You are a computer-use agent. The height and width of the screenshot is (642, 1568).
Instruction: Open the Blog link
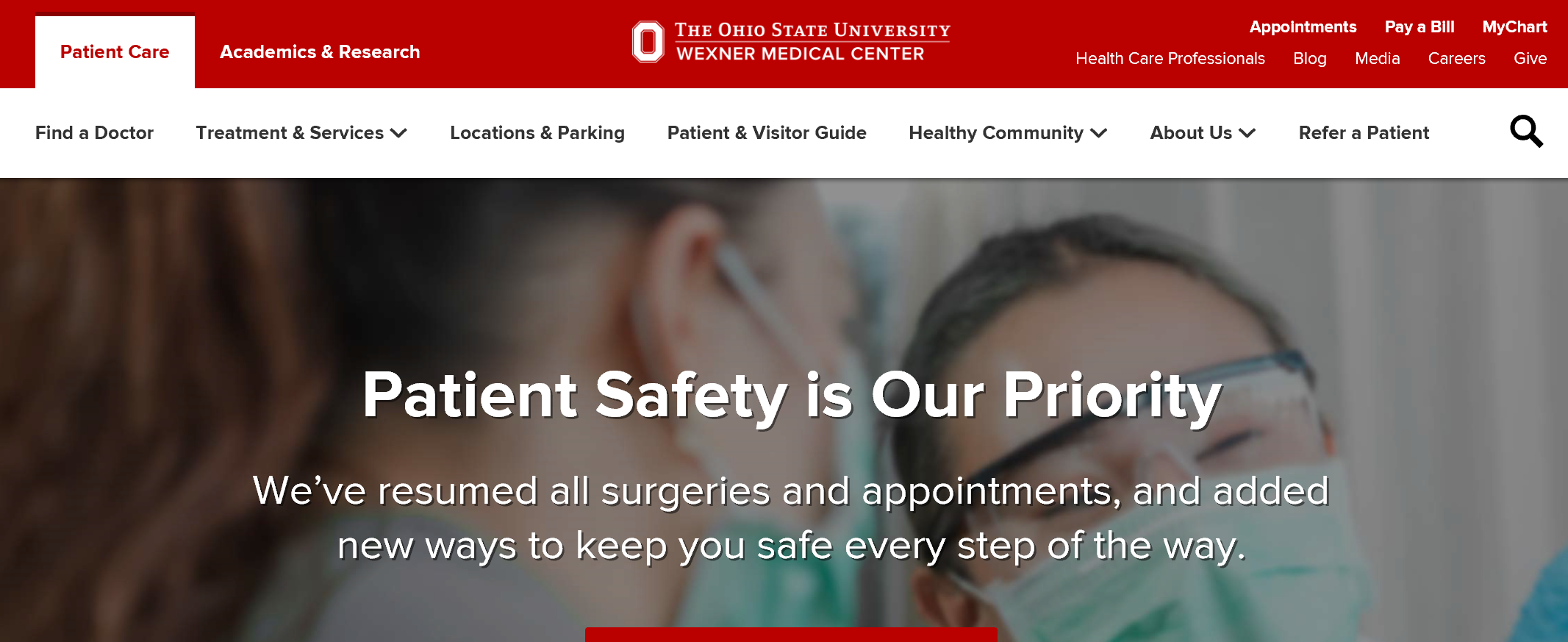(x=1310, y=59)
